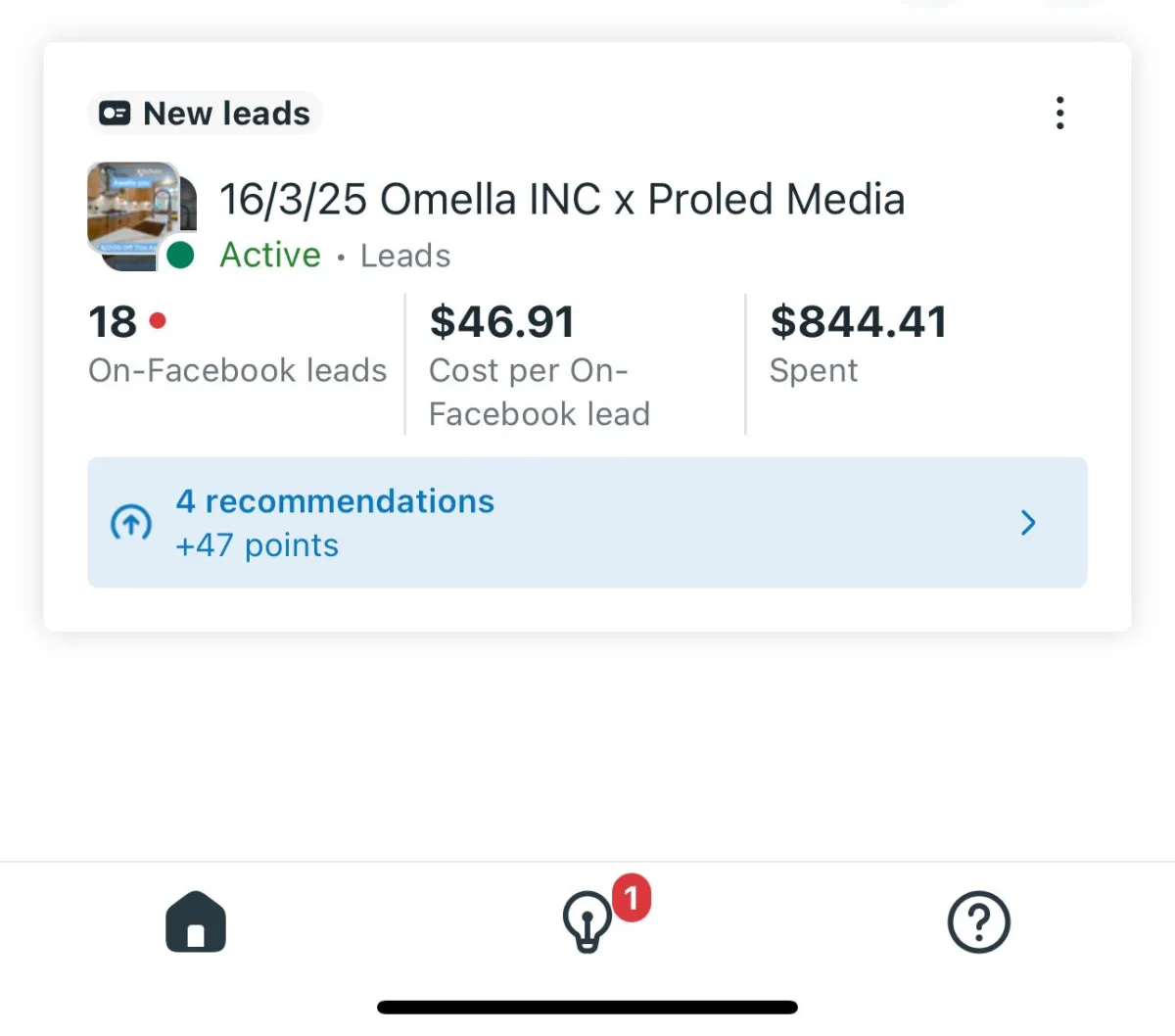Click the Omella INC x Proled Media title

(562, 200)
